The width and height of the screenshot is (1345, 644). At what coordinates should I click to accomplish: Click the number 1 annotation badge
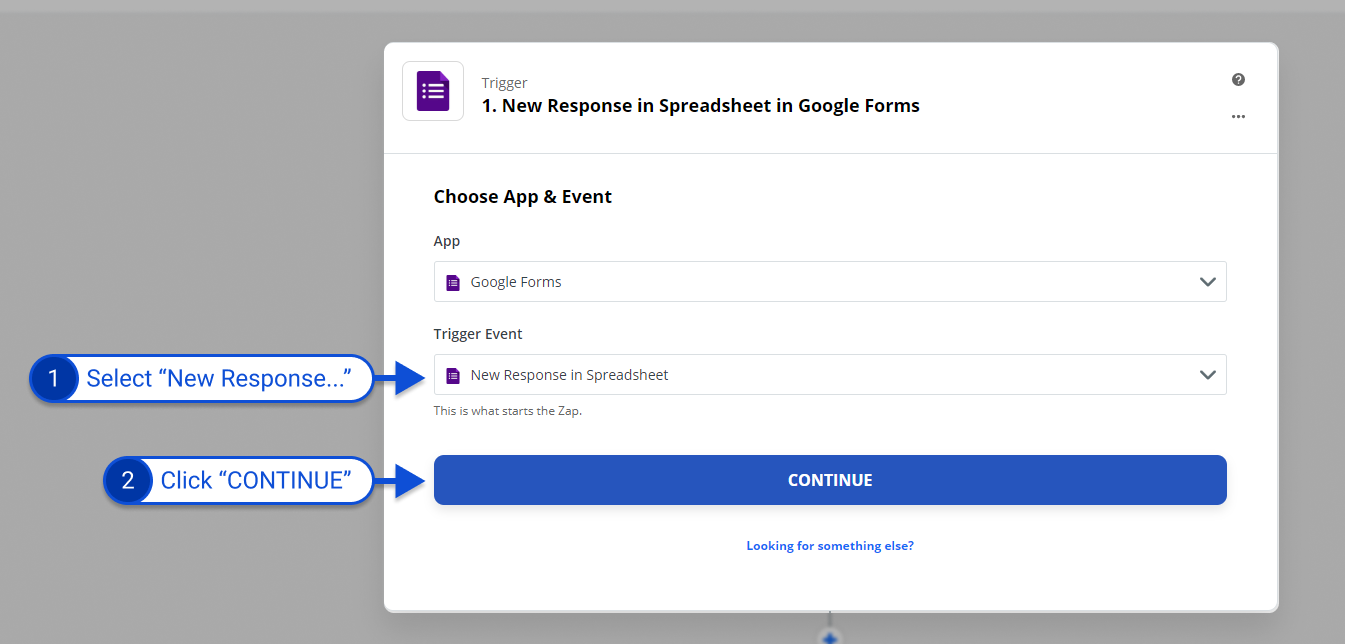point(54,379)
